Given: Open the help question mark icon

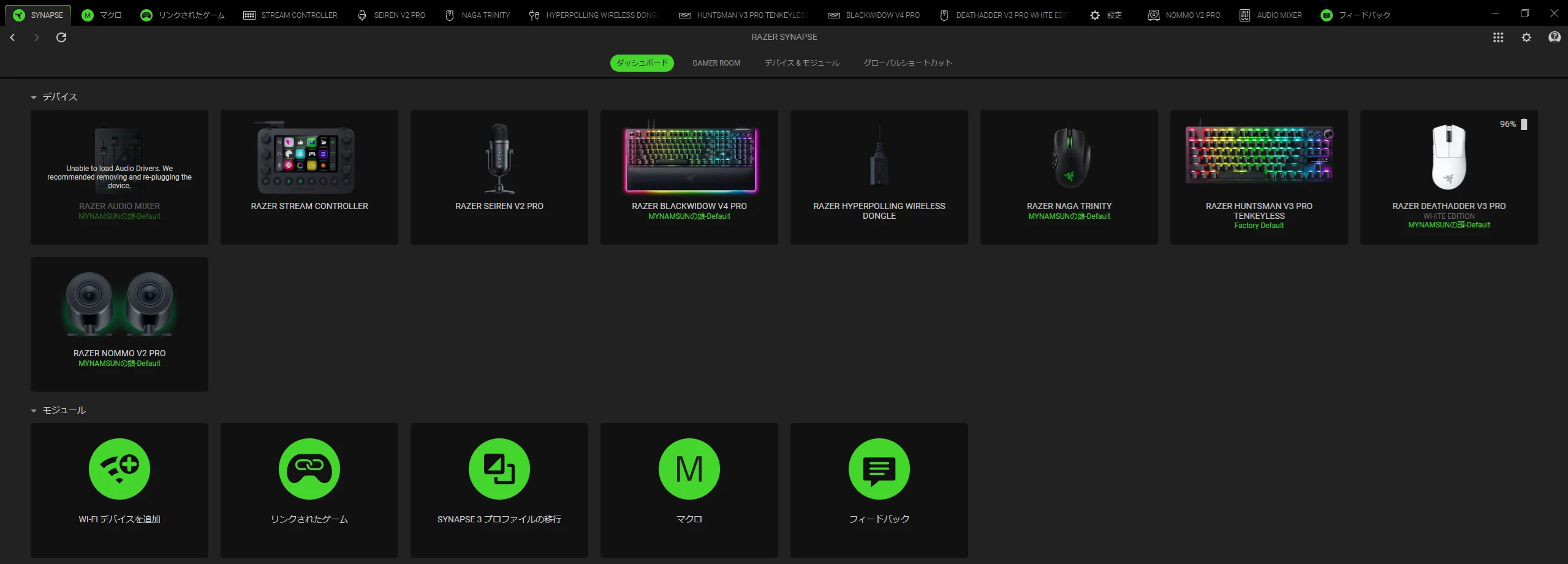Looking at the screenshot, I should 1555,37.
